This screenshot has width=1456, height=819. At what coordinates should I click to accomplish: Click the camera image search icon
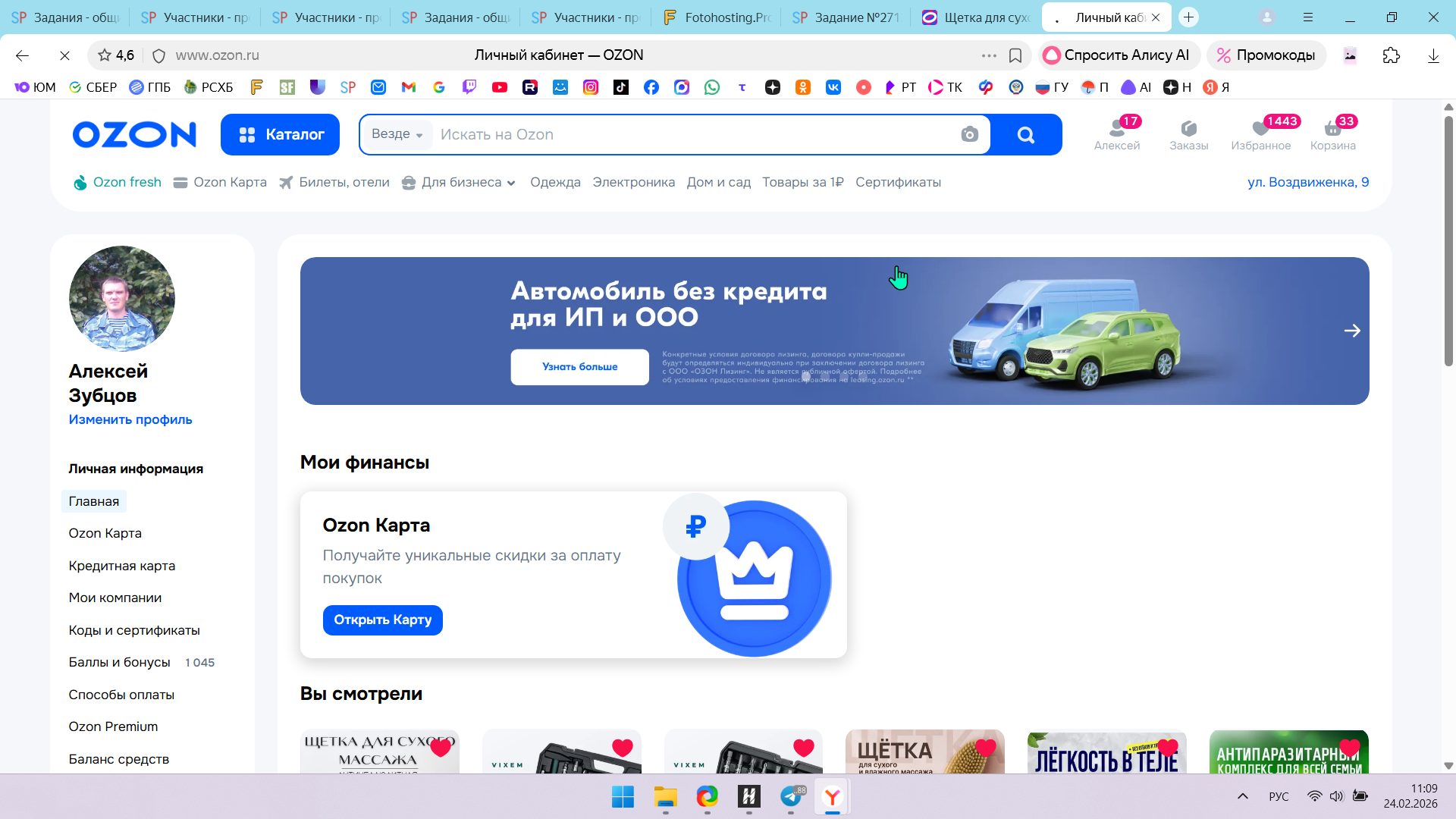coord(969,135)
